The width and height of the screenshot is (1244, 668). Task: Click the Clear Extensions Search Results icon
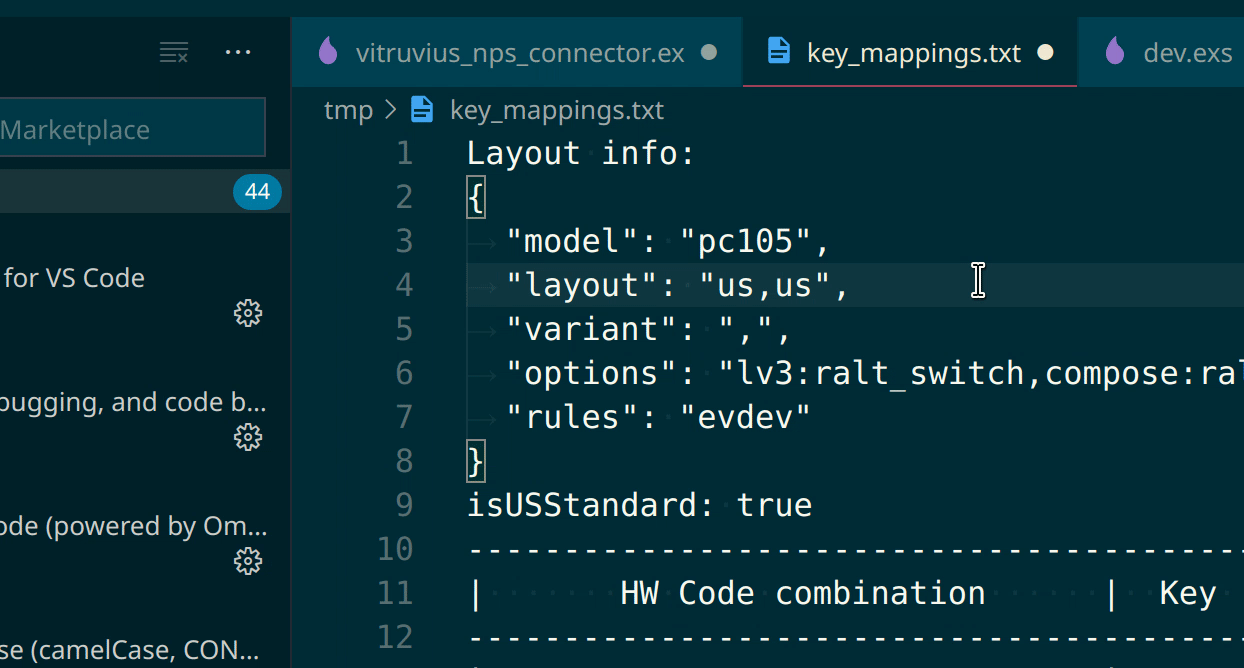(174, 52)
